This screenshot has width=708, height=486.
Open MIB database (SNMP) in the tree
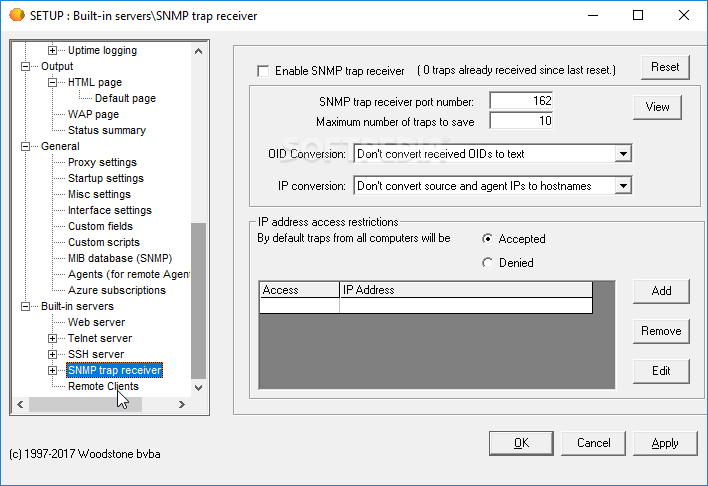point(120,258)
